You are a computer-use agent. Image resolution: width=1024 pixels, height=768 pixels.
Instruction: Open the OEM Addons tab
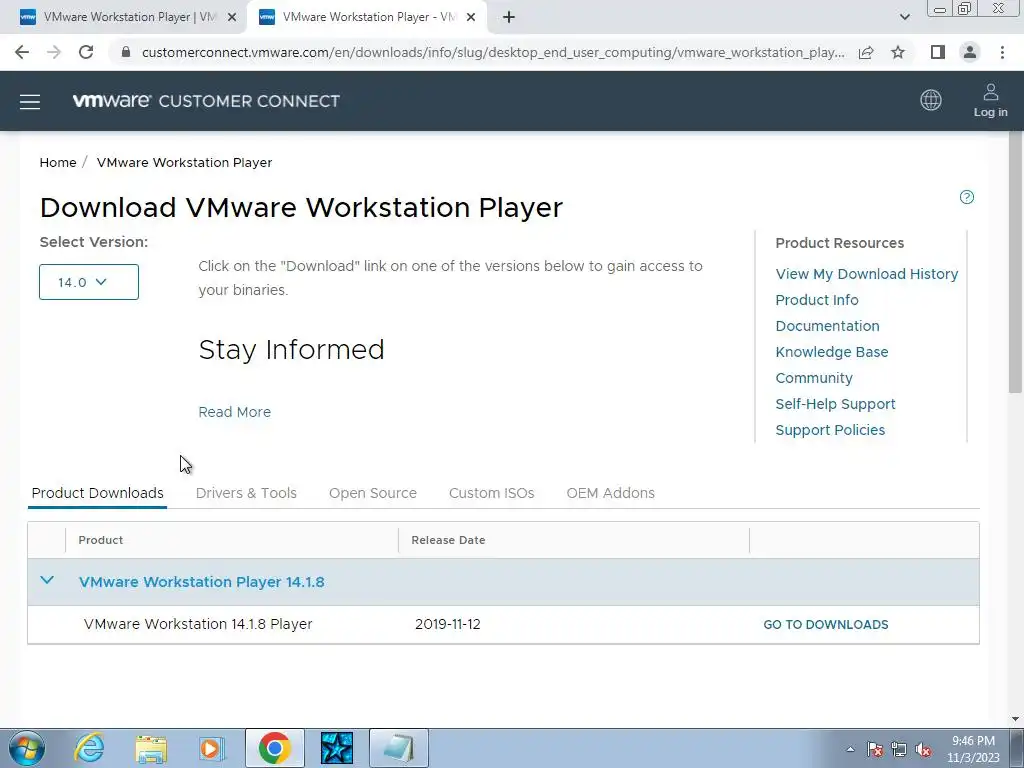click(611, 493)
